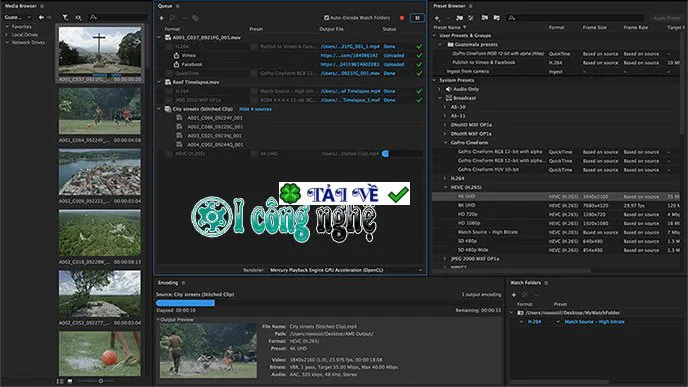Click source icon for Roof Timelapse.mov
688x387 pixels.
point(168,82)
